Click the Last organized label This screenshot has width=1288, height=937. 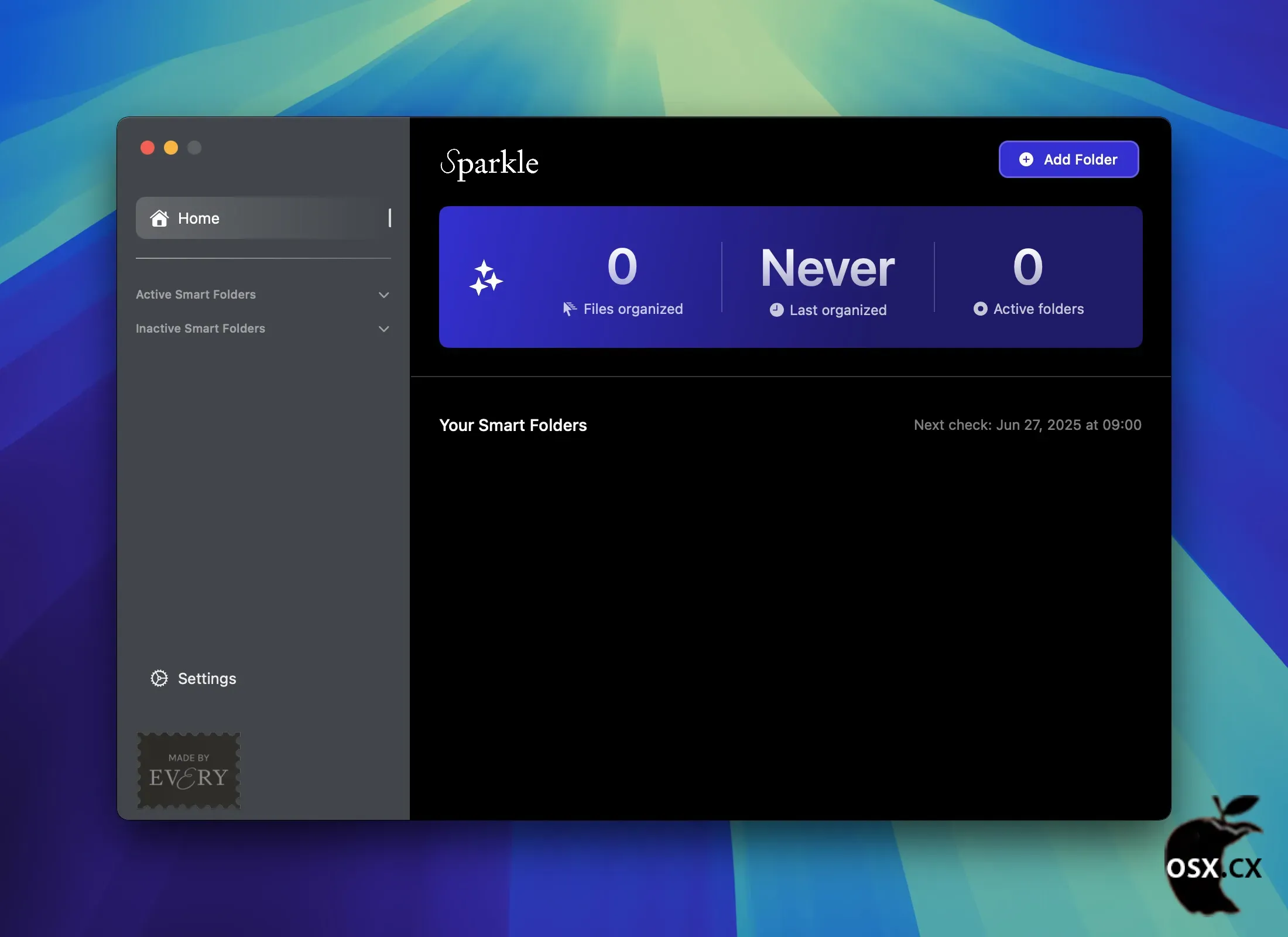pos(838,310)
